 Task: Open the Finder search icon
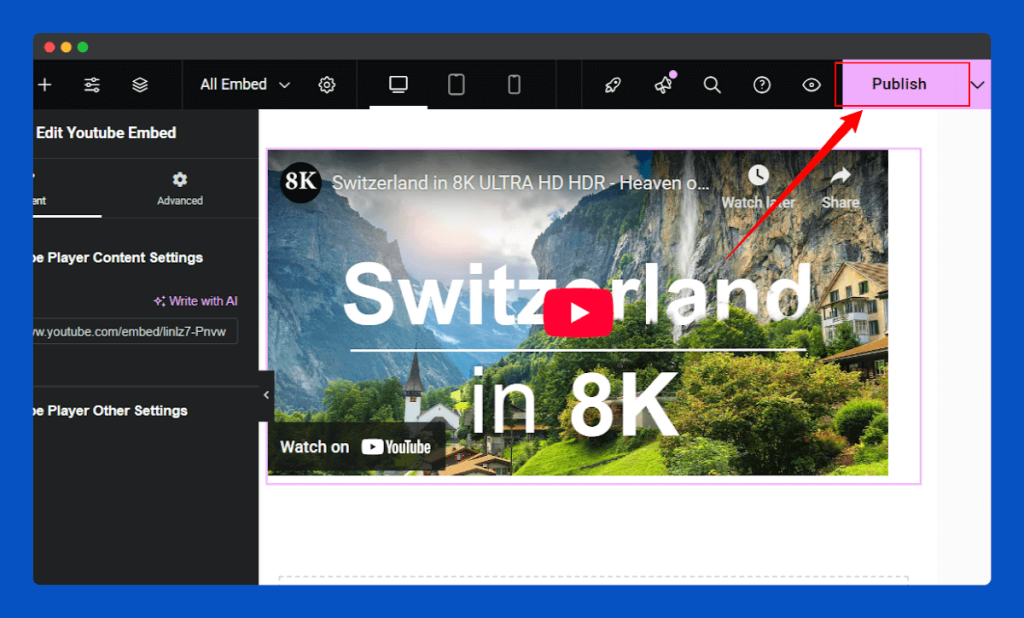pos(712,84)
